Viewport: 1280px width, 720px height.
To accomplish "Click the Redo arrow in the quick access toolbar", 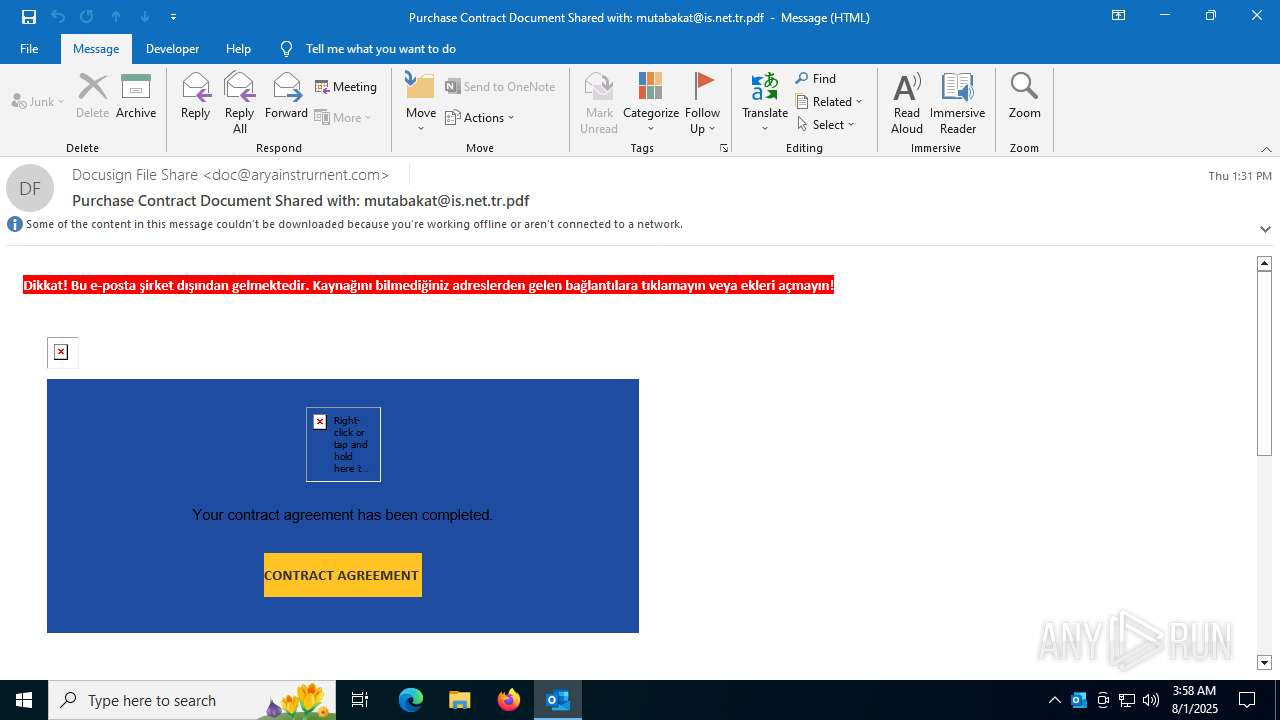I will pyautogui.click(x=87, y=17).
